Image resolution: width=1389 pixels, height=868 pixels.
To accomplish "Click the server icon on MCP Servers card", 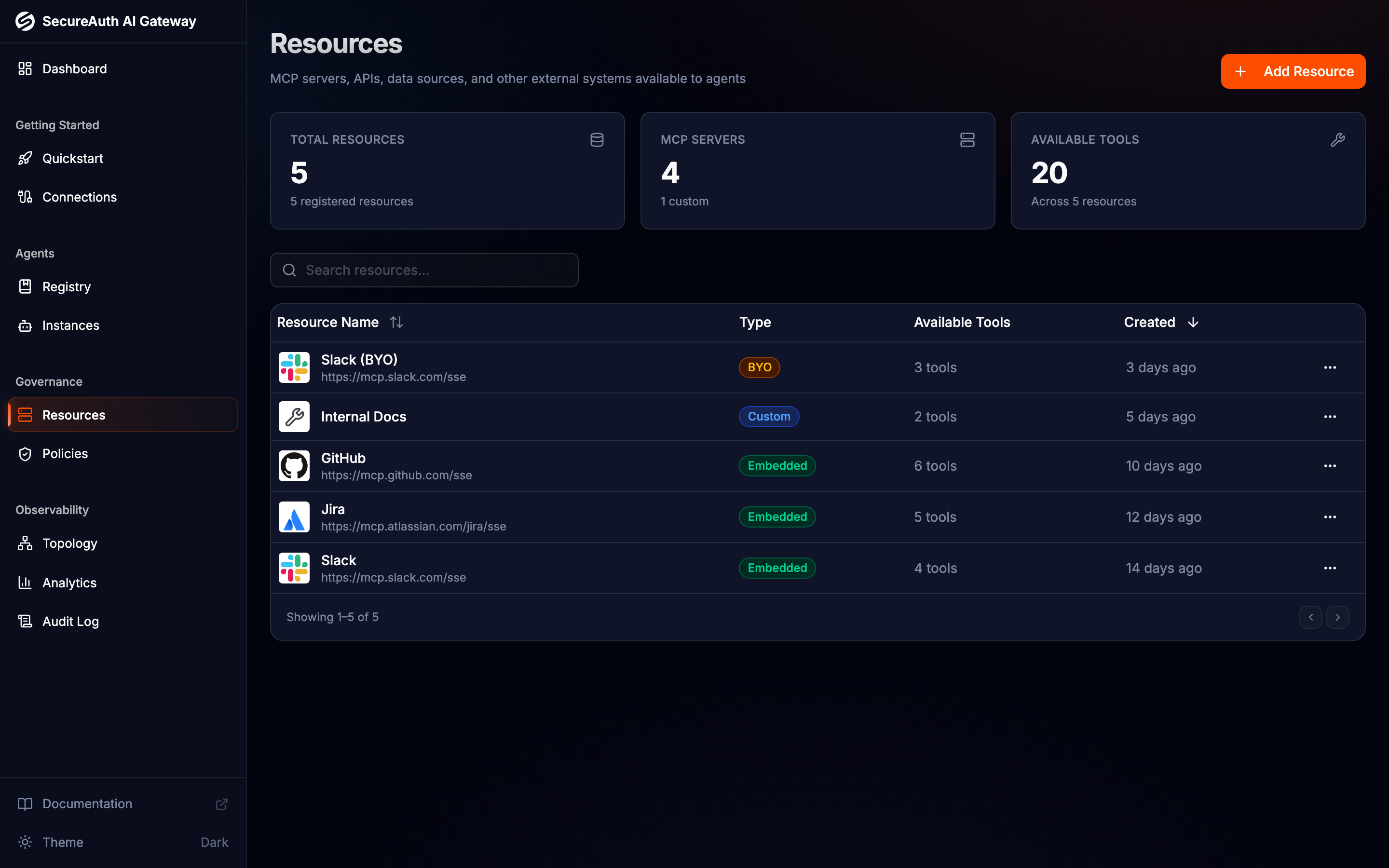I will [x=967, y=139].
